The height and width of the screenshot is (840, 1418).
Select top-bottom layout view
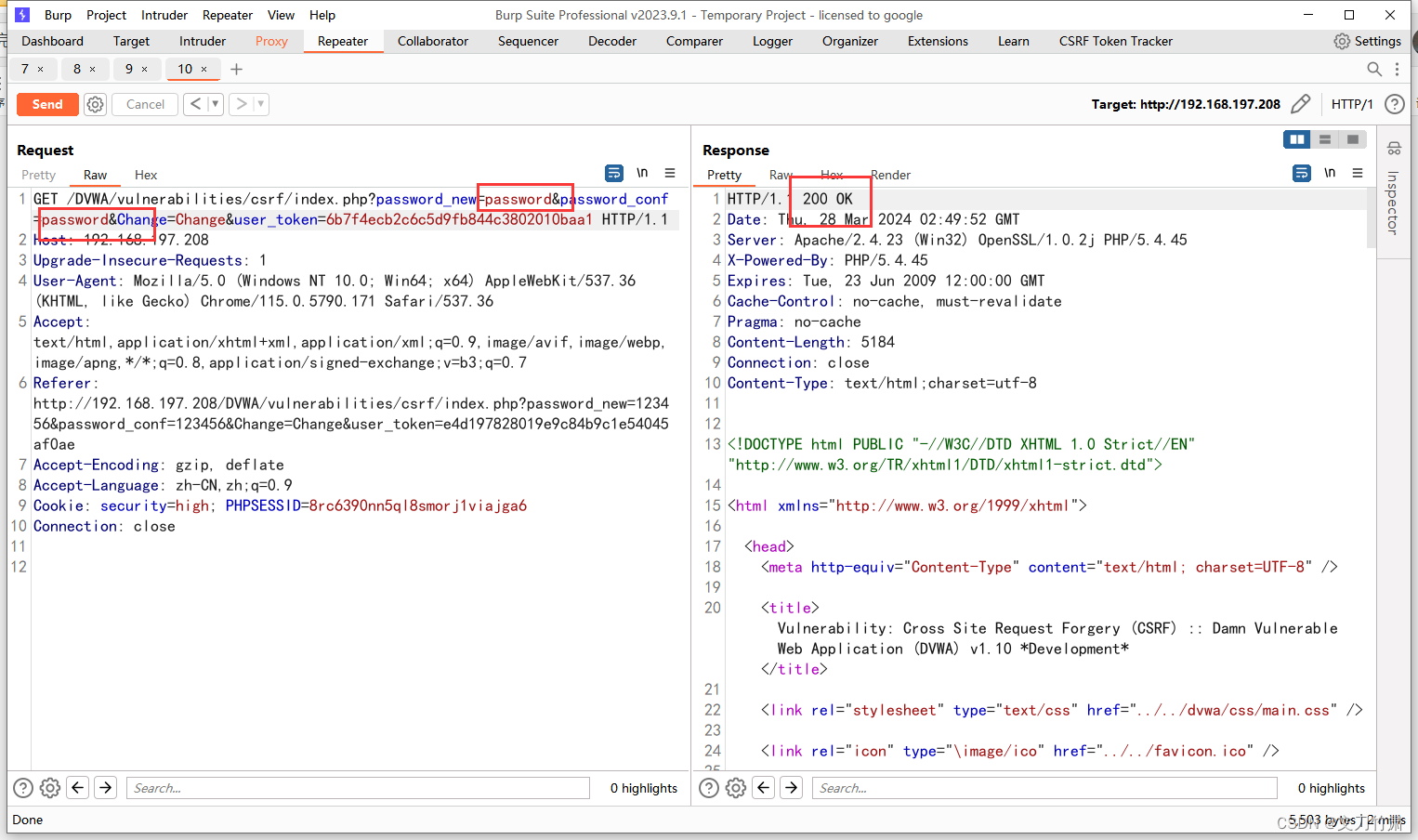(1325, 139)
